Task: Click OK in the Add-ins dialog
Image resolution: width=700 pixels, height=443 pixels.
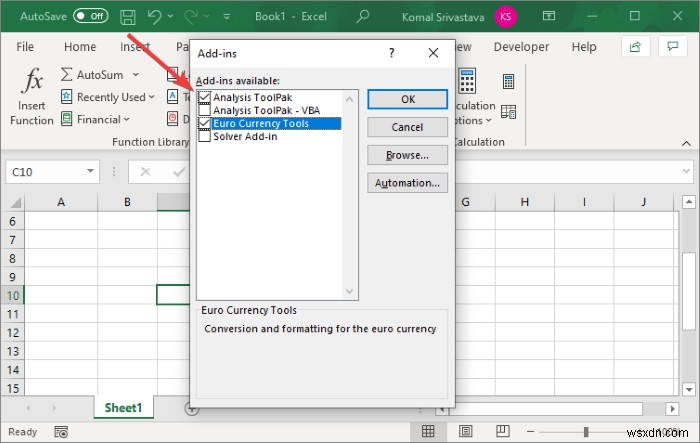Action: tap(408, 99)
